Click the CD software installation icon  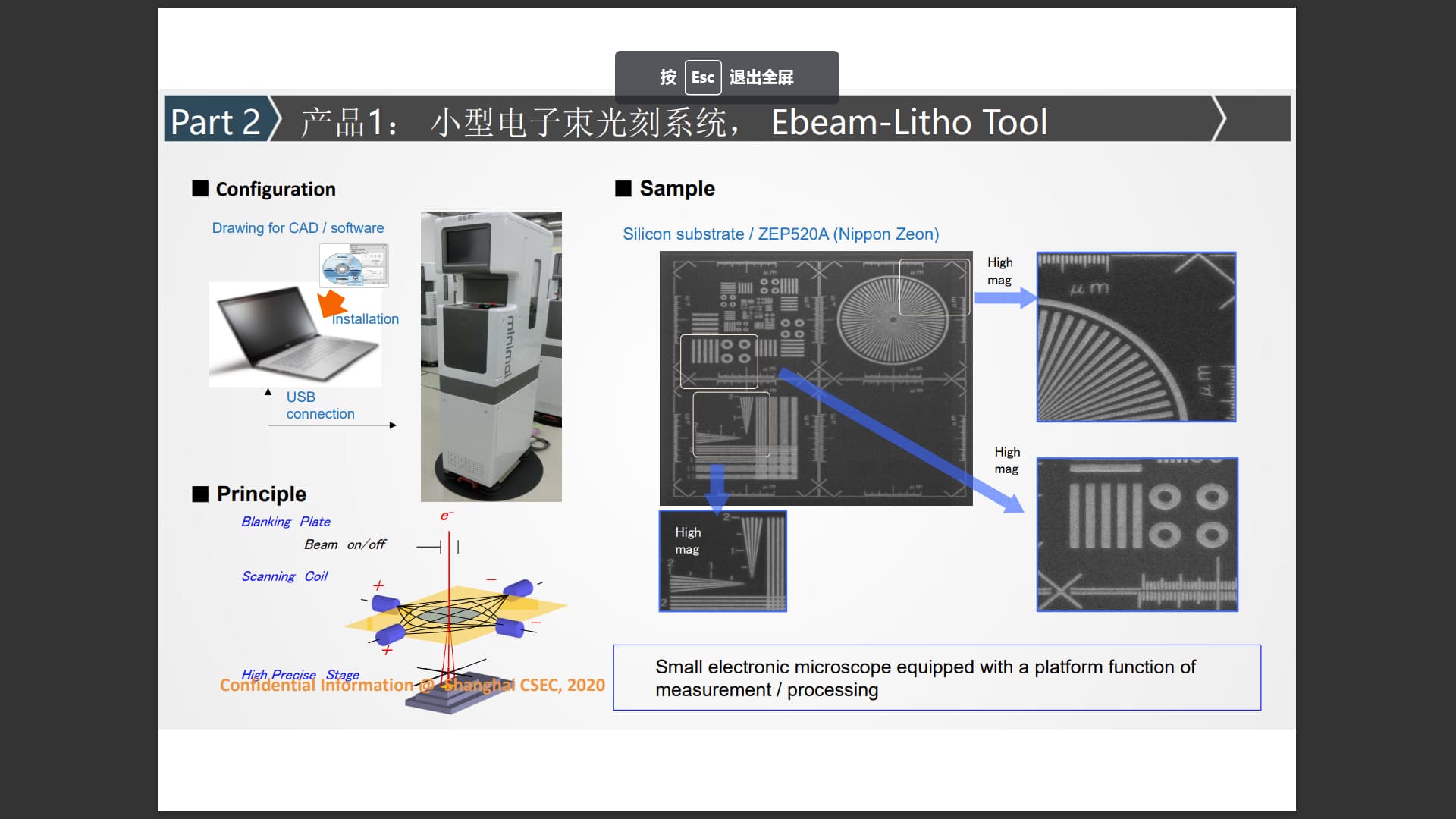[x=353, y=265]
